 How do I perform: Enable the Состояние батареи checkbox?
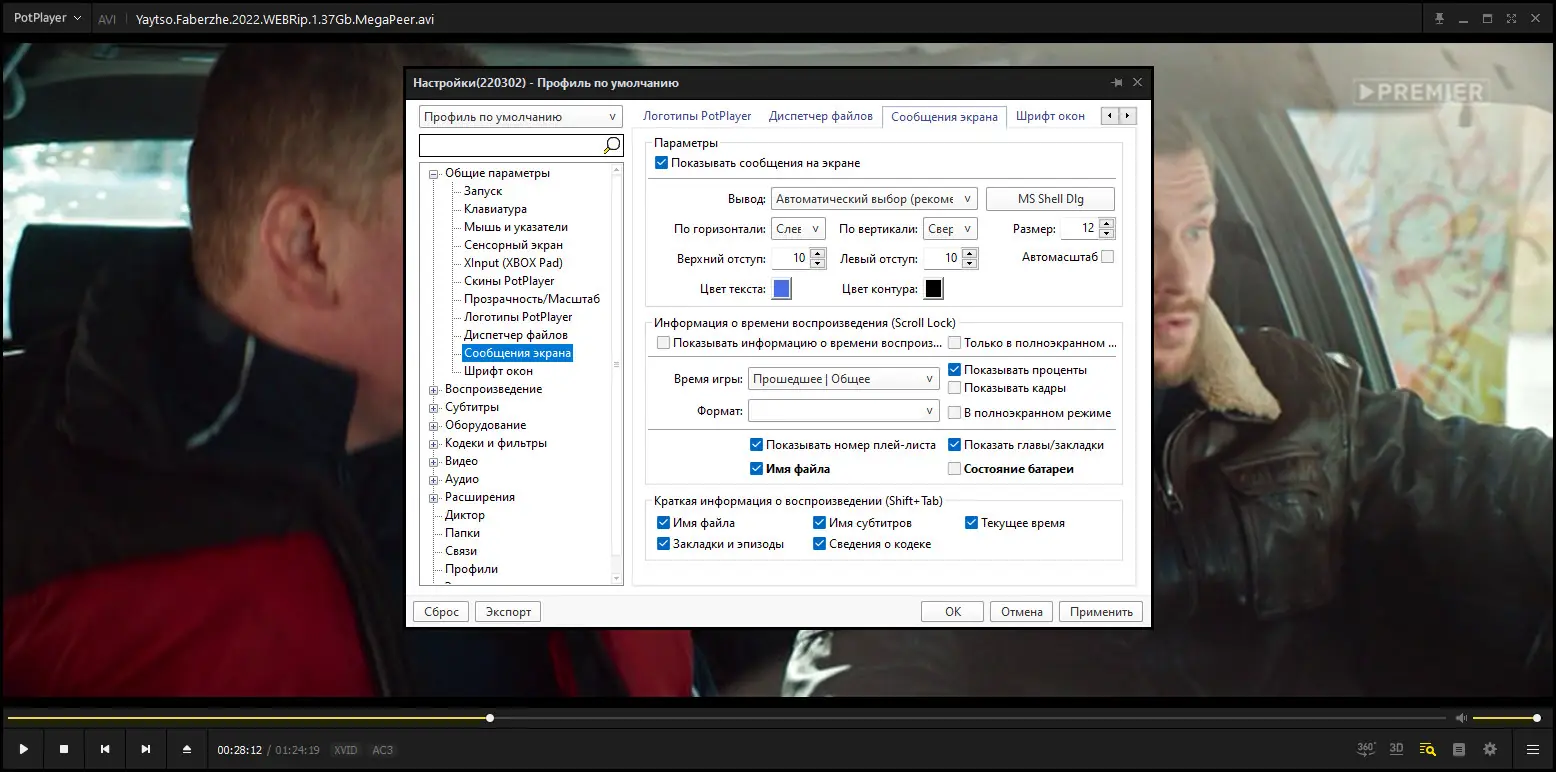tap(954, 469)
